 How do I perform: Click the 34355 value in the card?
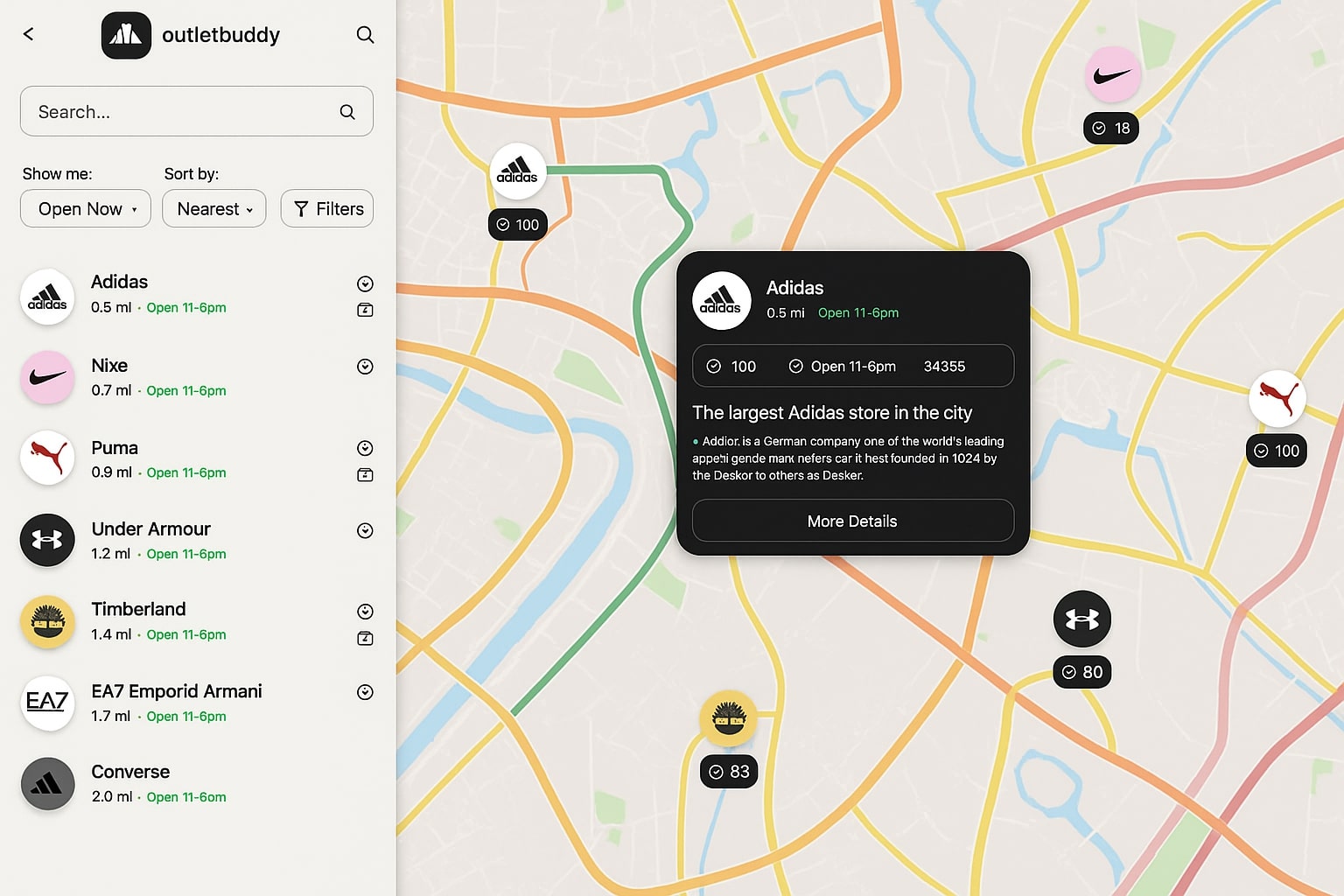(x=945, y=367)
